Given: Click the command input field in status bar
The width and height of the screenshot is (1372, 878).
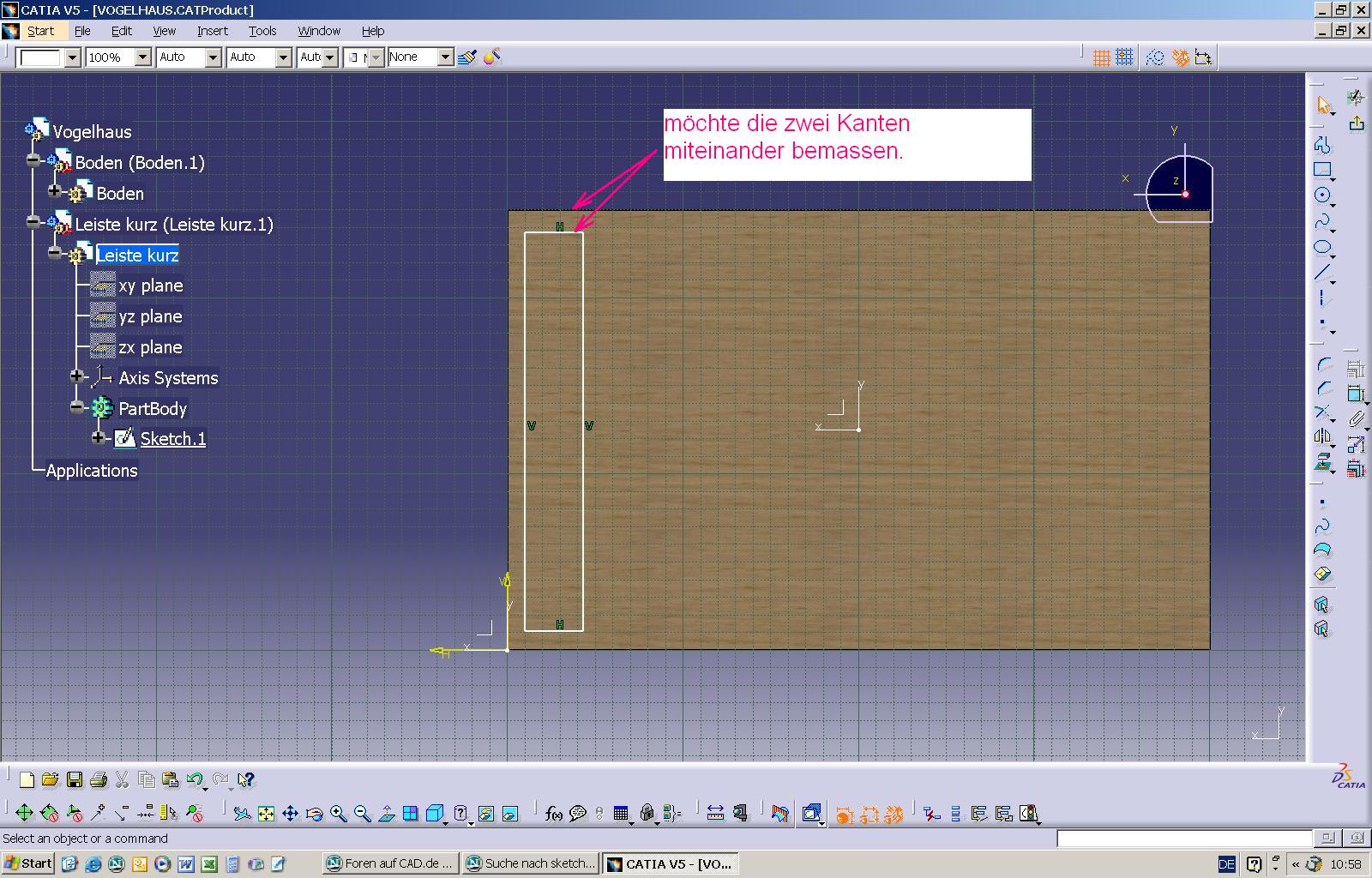Looking at the screenshot, I should pos(1184,839).
